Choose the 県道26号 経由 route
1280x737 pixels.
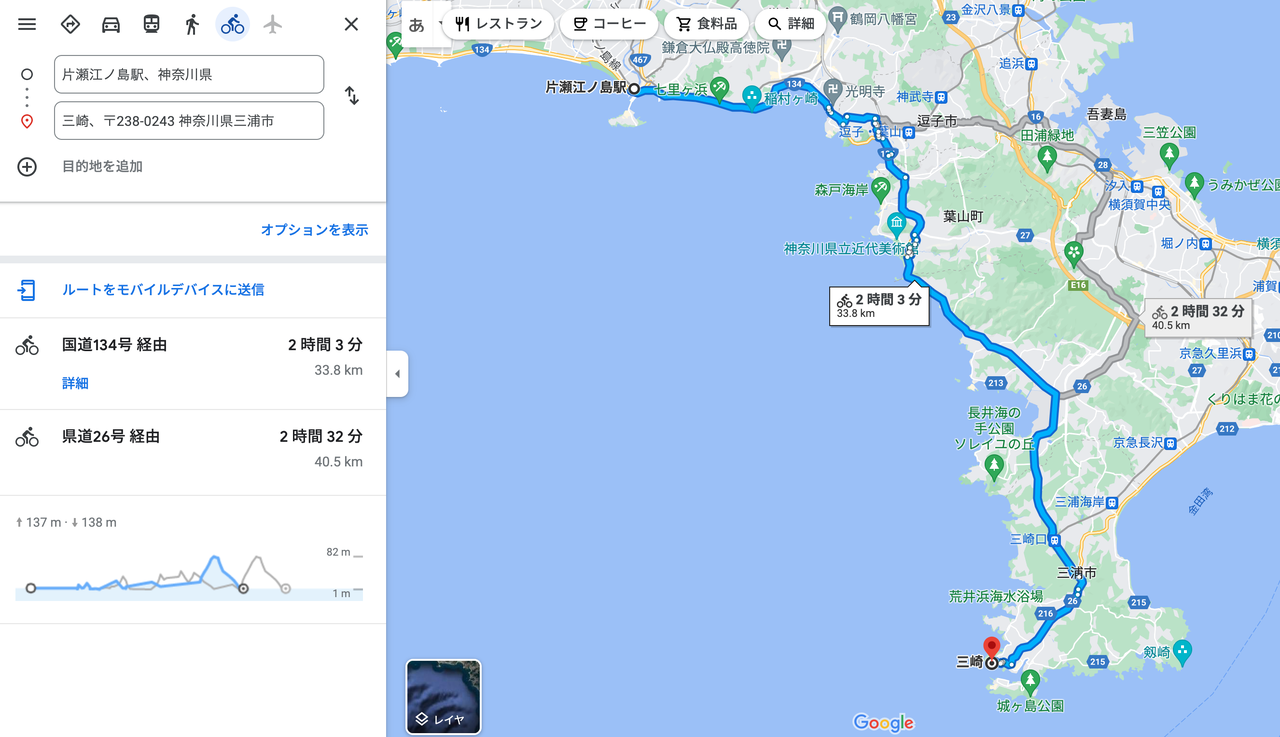(x=193, y=449)
